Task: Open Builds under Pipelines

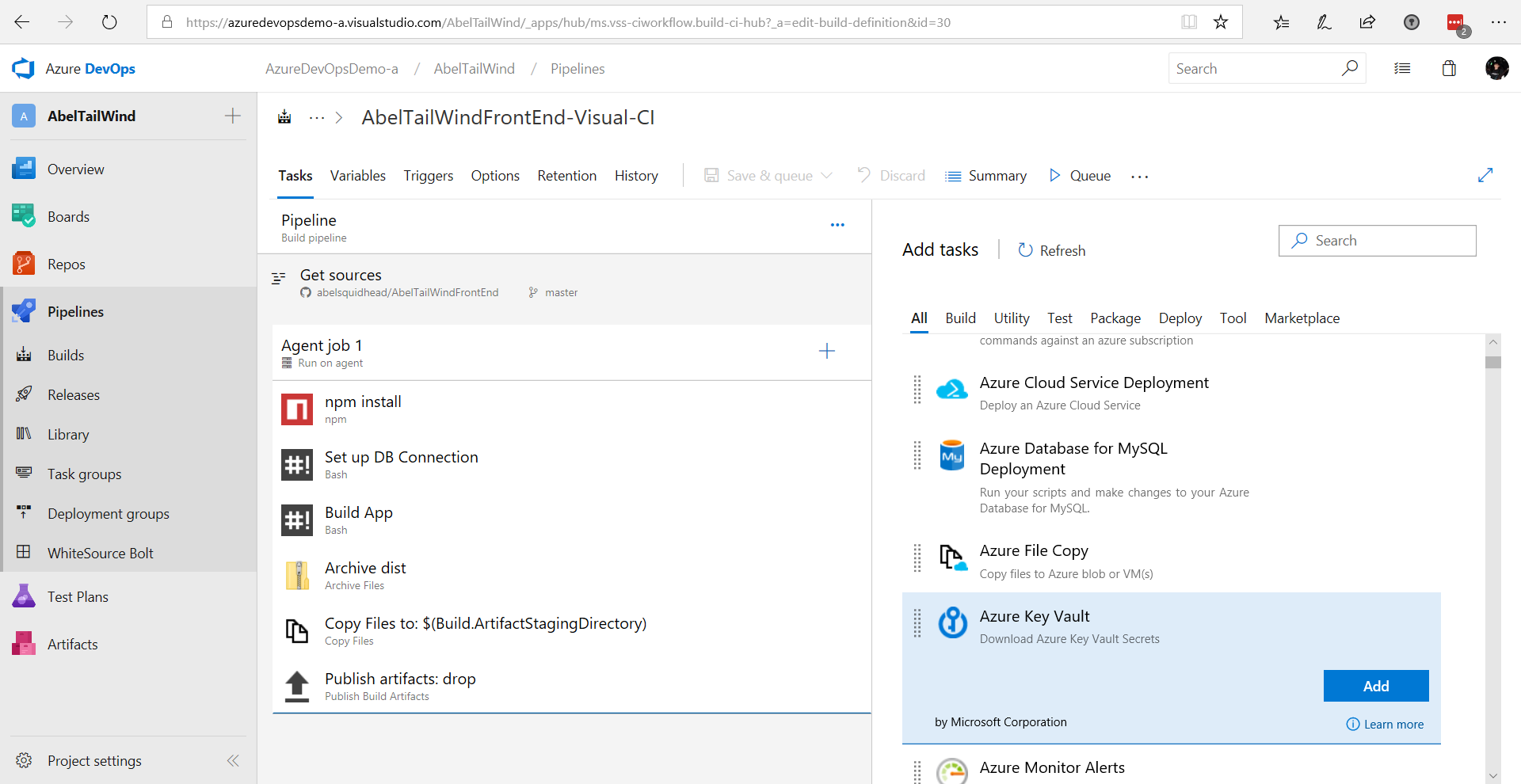Action: tap(66, 356)
